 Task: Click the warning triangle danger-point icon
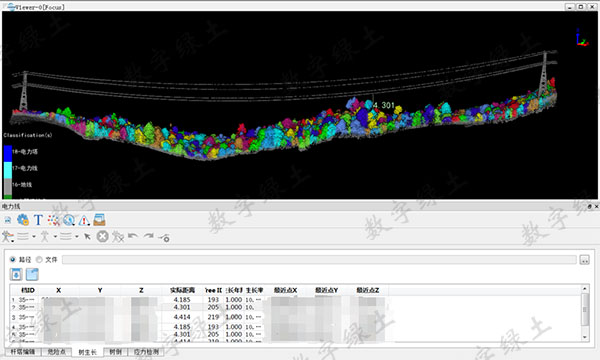coord(84,220)
